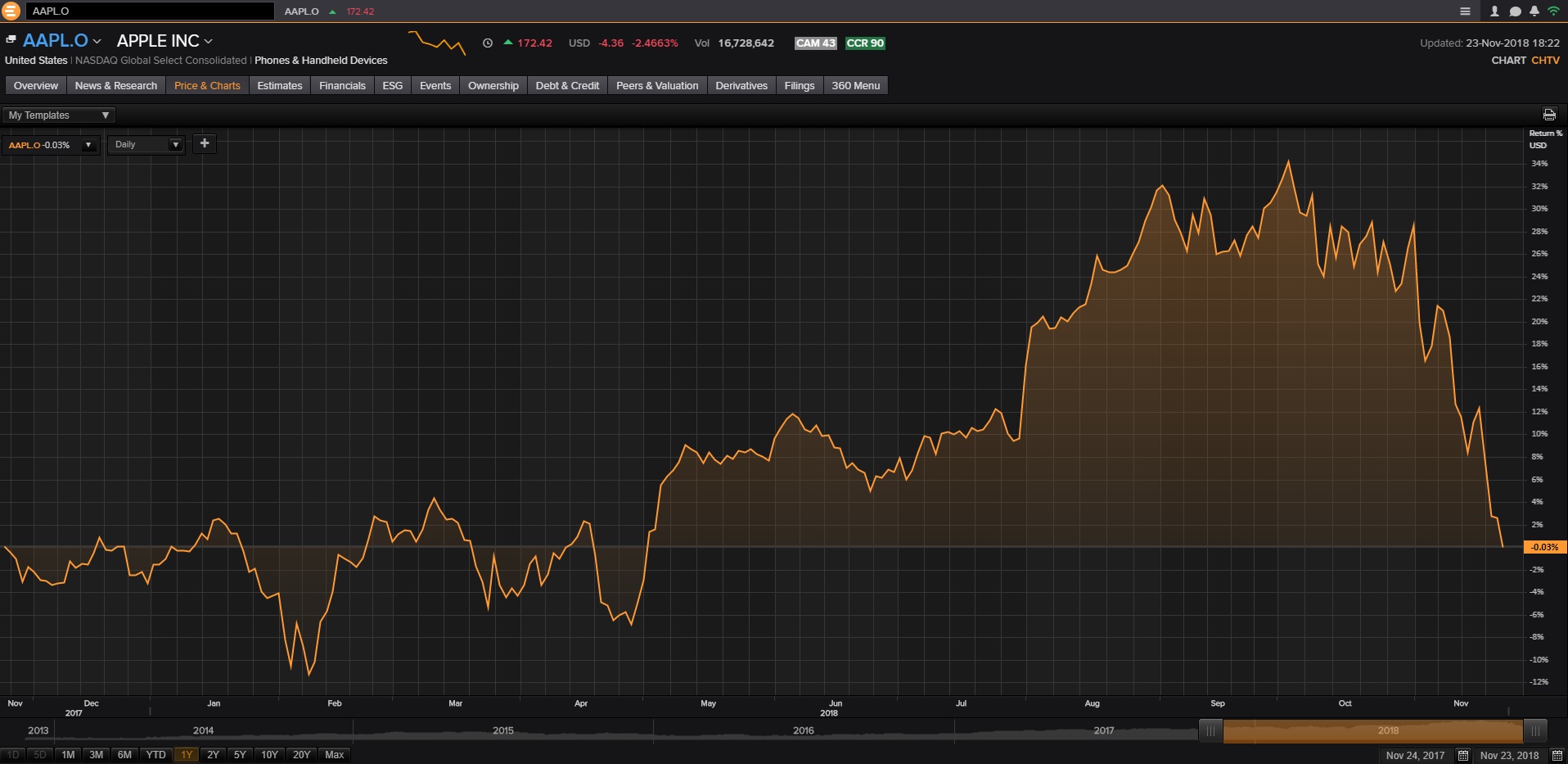Click the print chart icon

pyautogui.click(x=1549, y=115)
